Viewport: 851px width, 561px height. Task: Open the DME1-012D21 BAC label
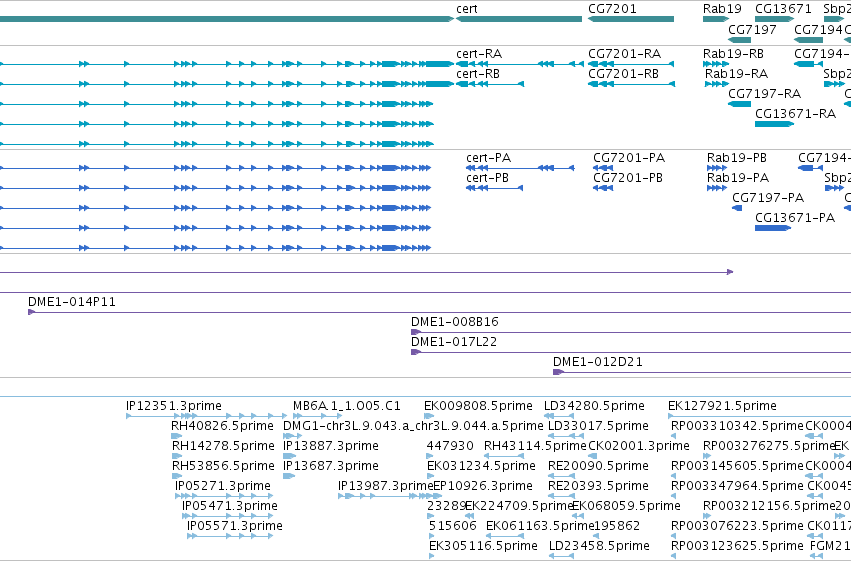click(x=598, y=362)
